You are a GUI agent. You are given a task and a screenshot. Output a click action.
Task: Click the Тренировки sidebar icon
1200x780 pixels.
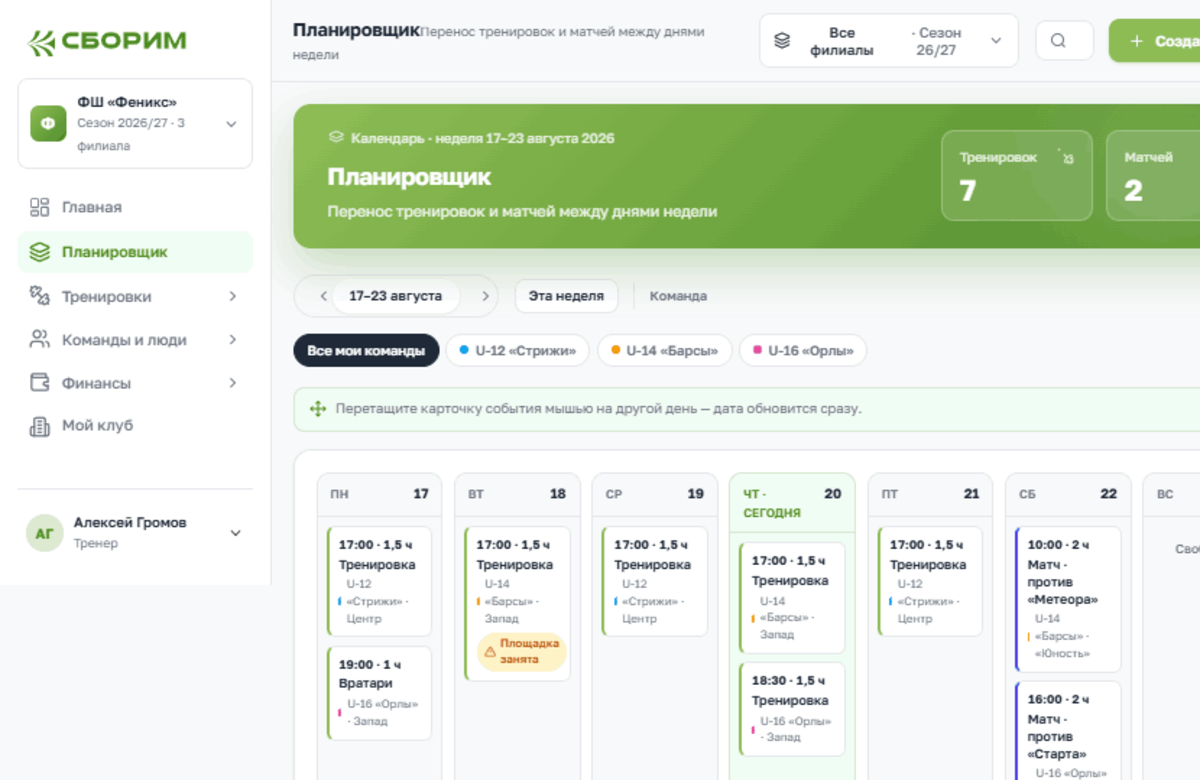coord(40,295)
